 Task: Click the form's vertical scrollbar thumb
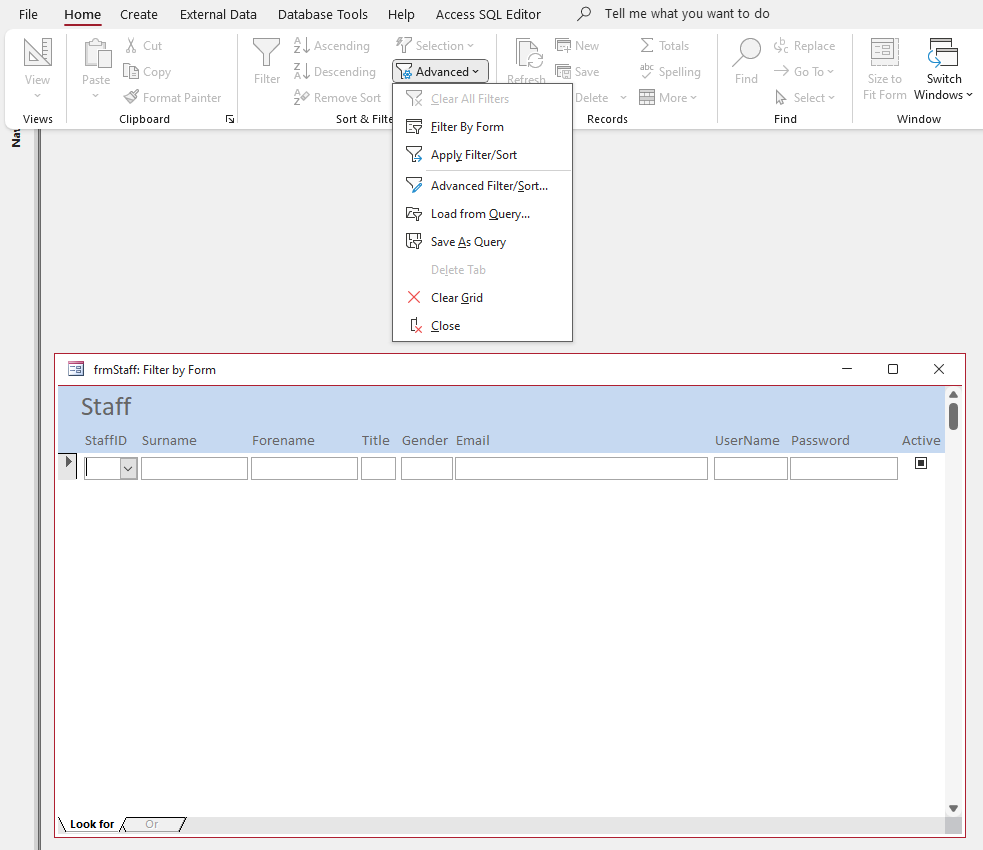pos(953,416)
